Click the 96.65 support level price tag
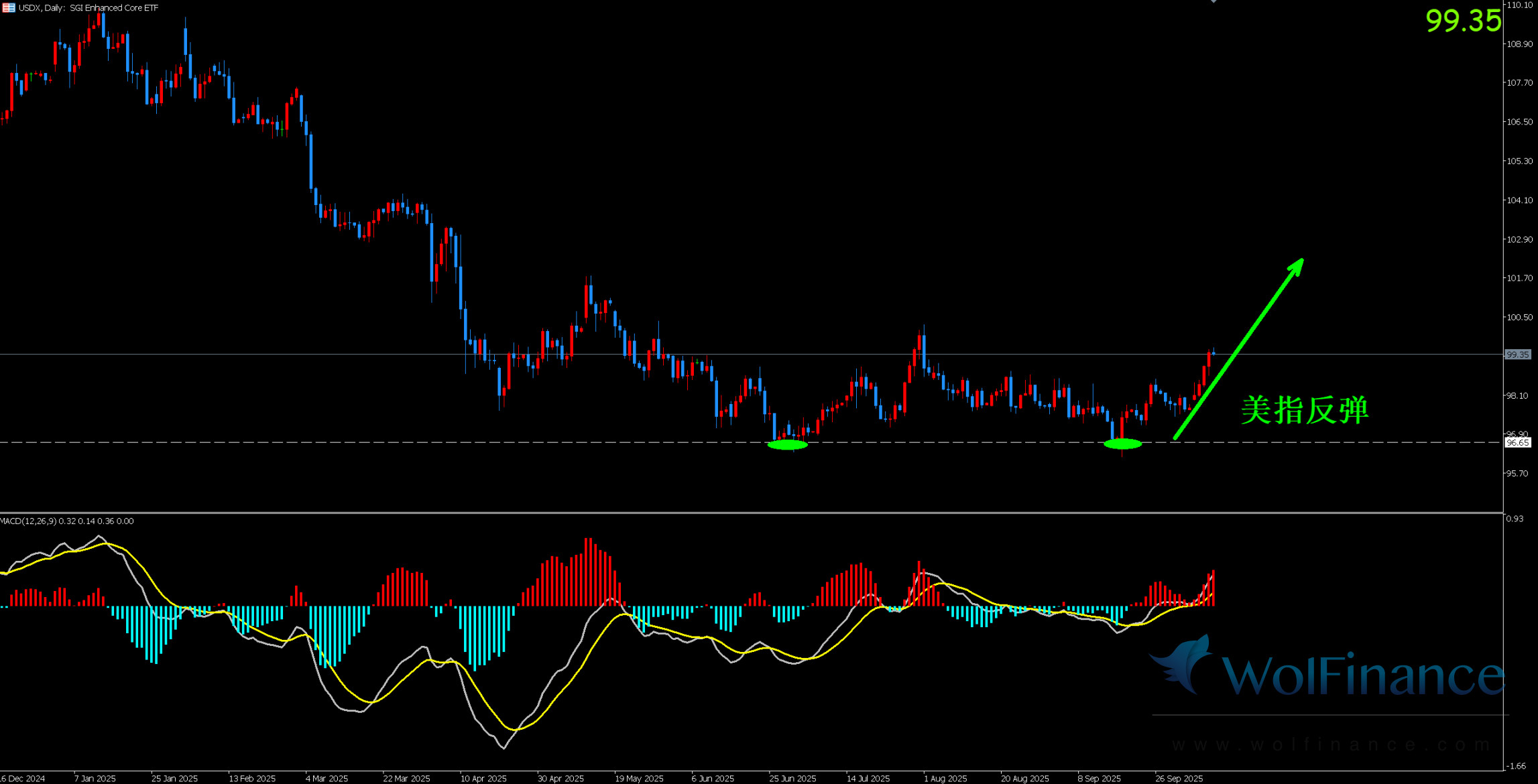Screen dimensions: 1538x784 click(x=1517, y=443)
